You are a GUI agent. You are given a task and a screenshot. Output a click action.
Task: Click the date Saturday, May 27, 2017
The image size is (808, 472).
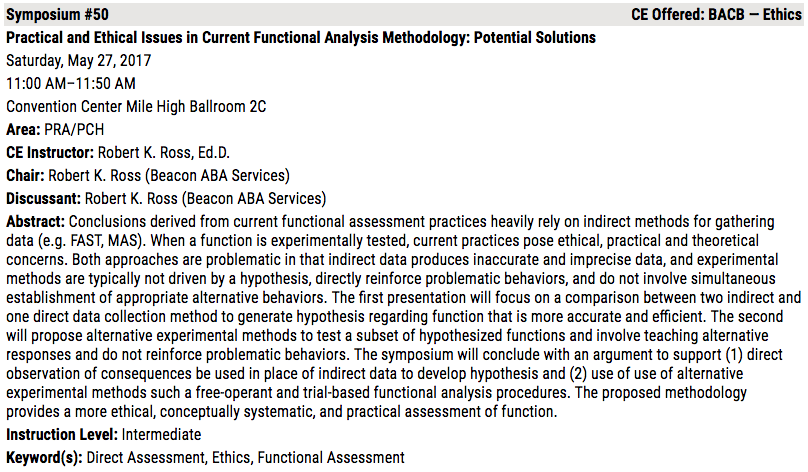pyautogui.click(x=78, y=61)
